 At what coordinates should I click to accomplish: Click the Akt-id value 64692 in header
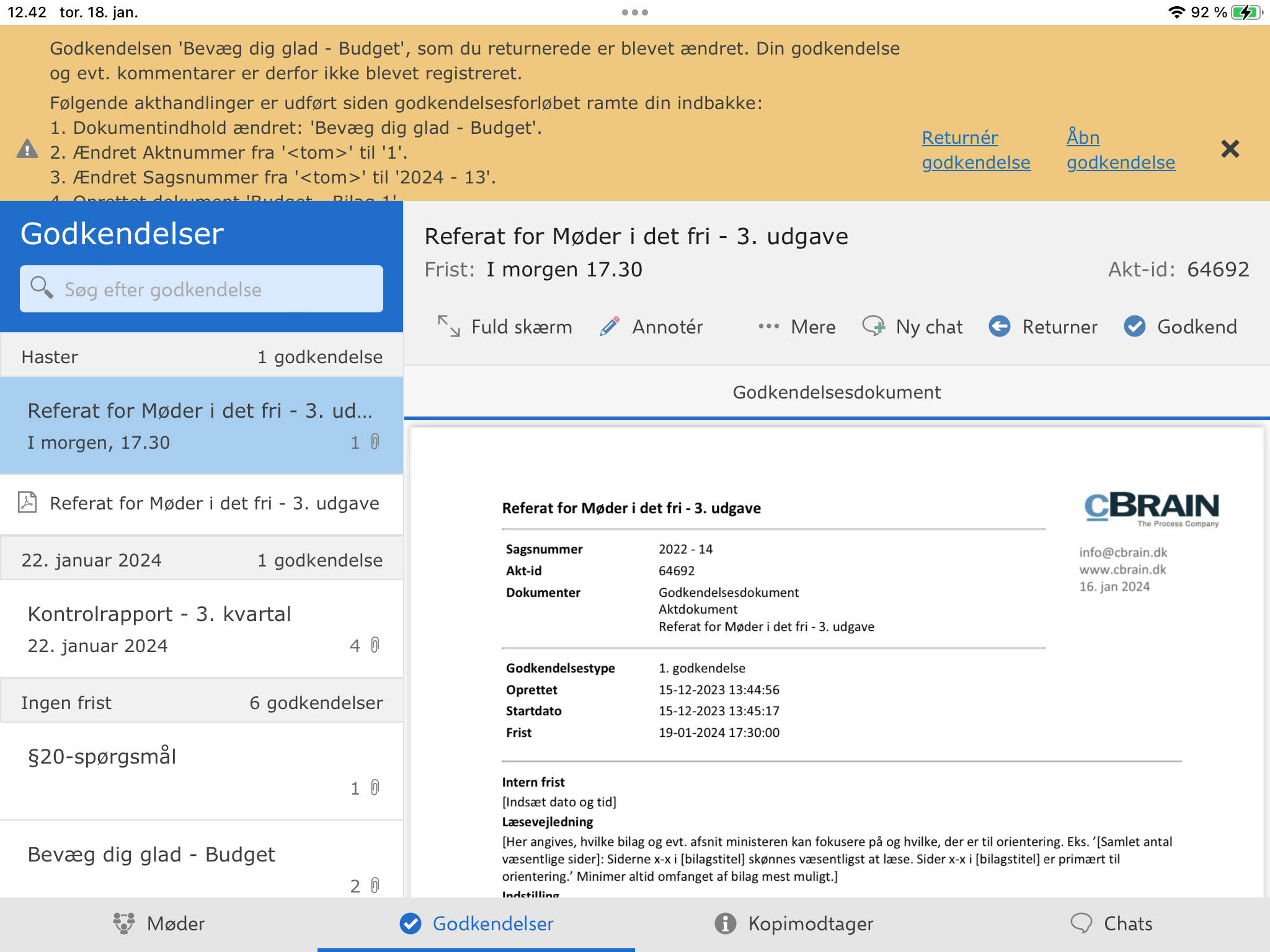point(1218,270)
